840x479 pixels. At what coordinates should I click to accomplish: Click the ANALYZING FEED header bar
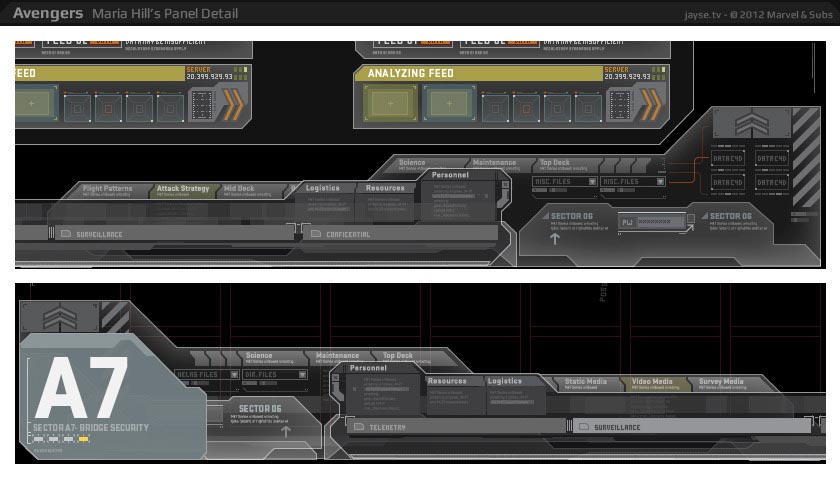tap(480, 73)
